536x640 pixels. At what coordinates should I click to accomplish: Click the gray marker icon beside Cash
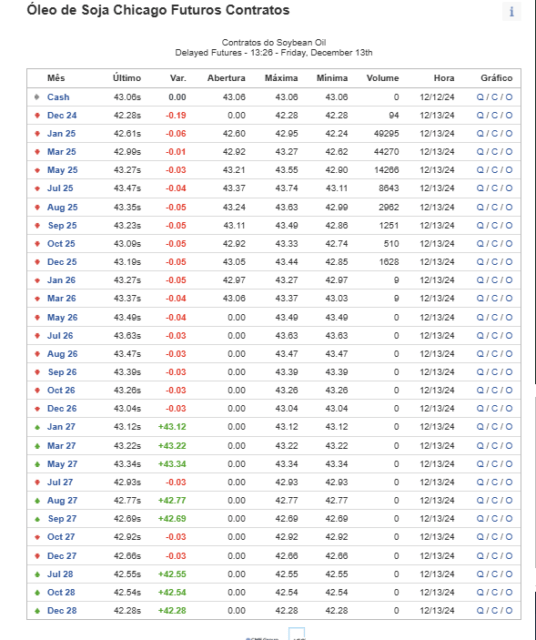click(37, 97)
